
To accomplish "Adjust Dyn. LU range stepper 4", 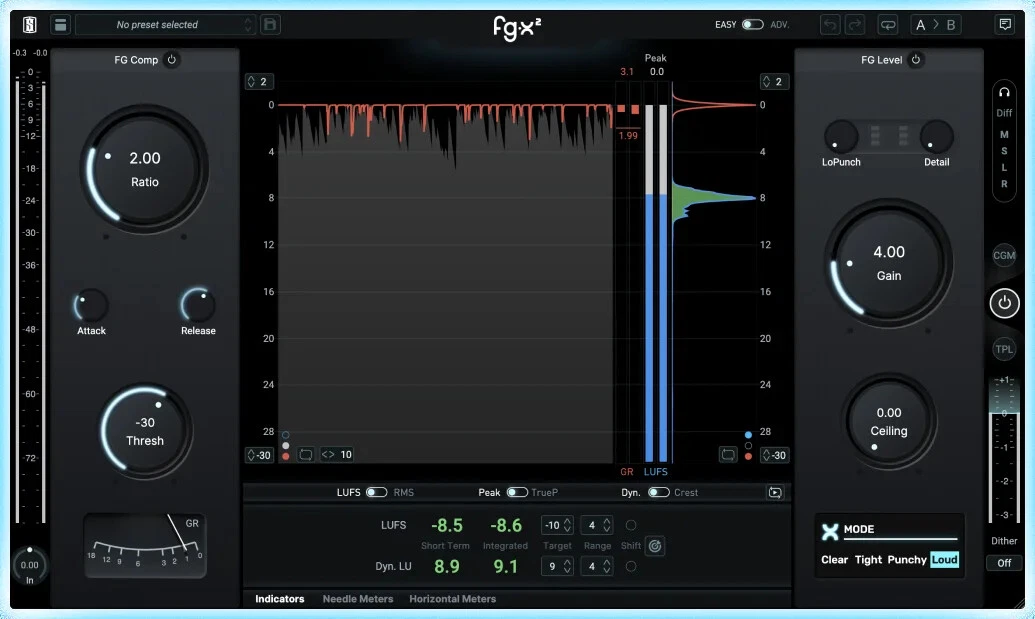I will [597, 566].
